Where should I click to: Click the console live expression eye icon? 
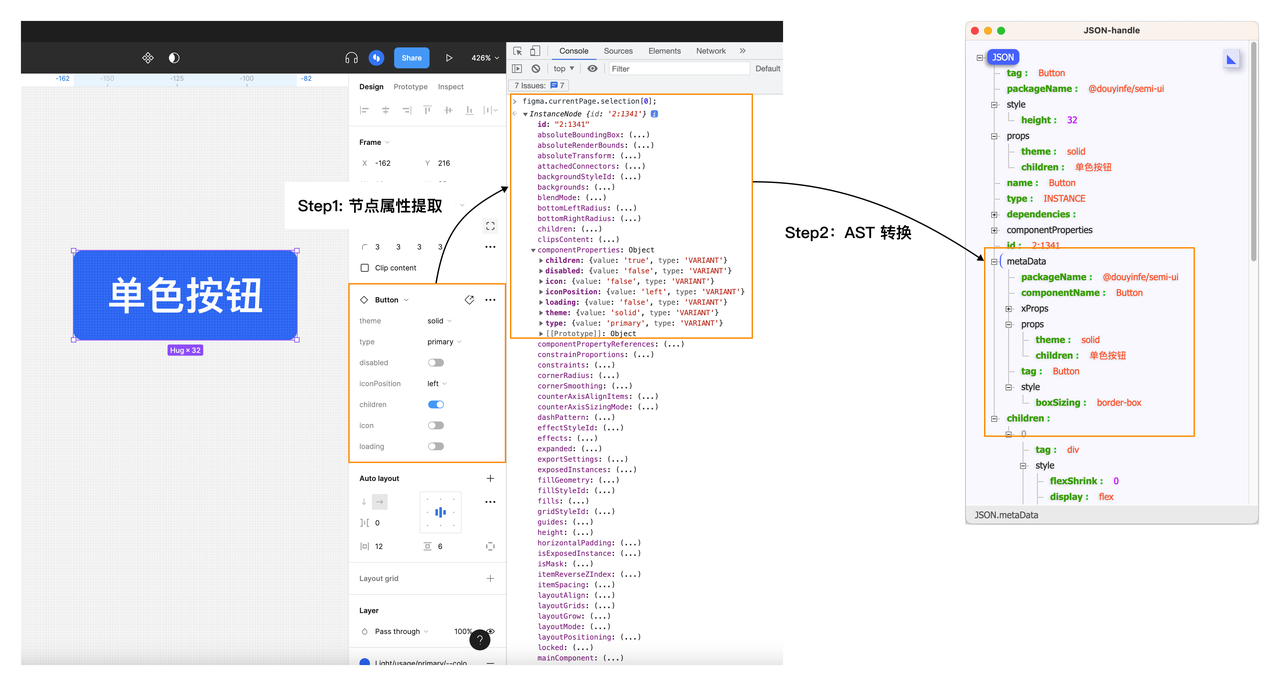592,69
